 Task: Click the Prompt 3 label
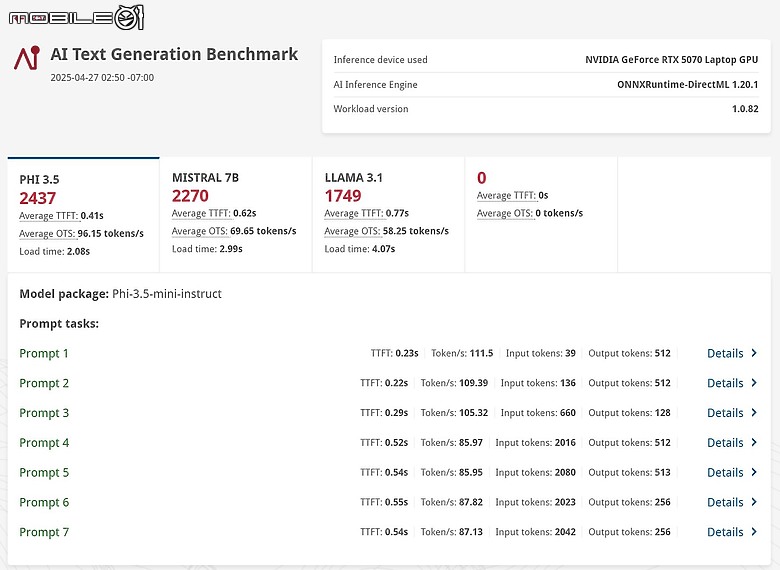pos(44,413)
